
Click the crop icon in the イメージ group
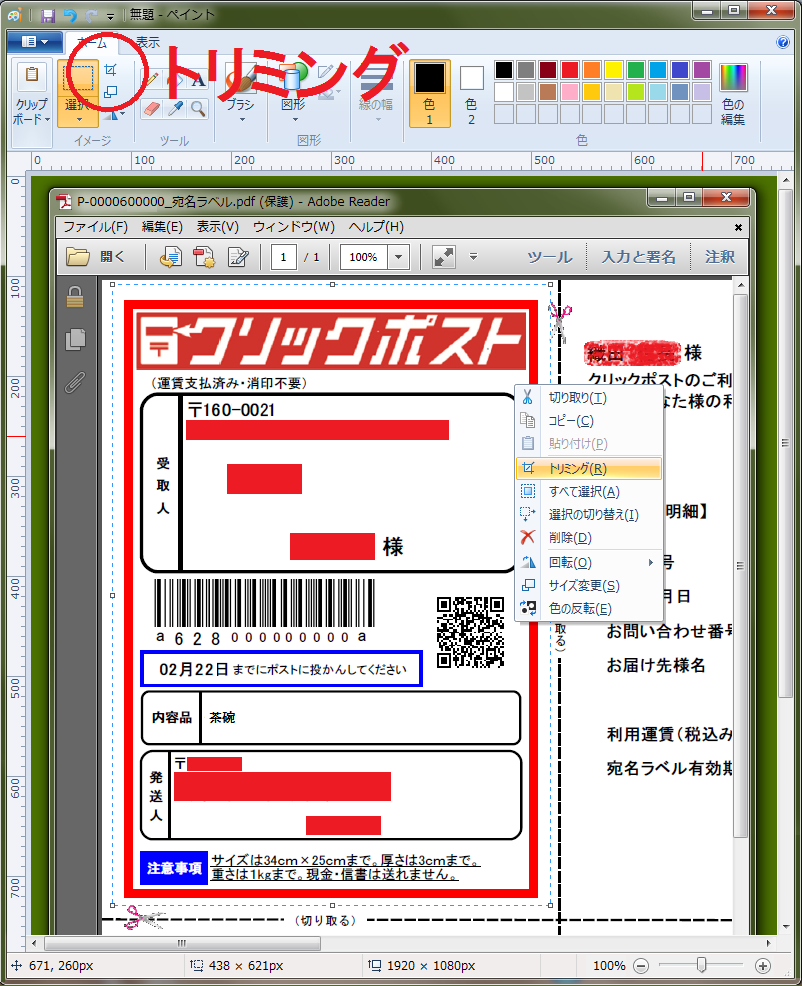[x=111, y=70]
